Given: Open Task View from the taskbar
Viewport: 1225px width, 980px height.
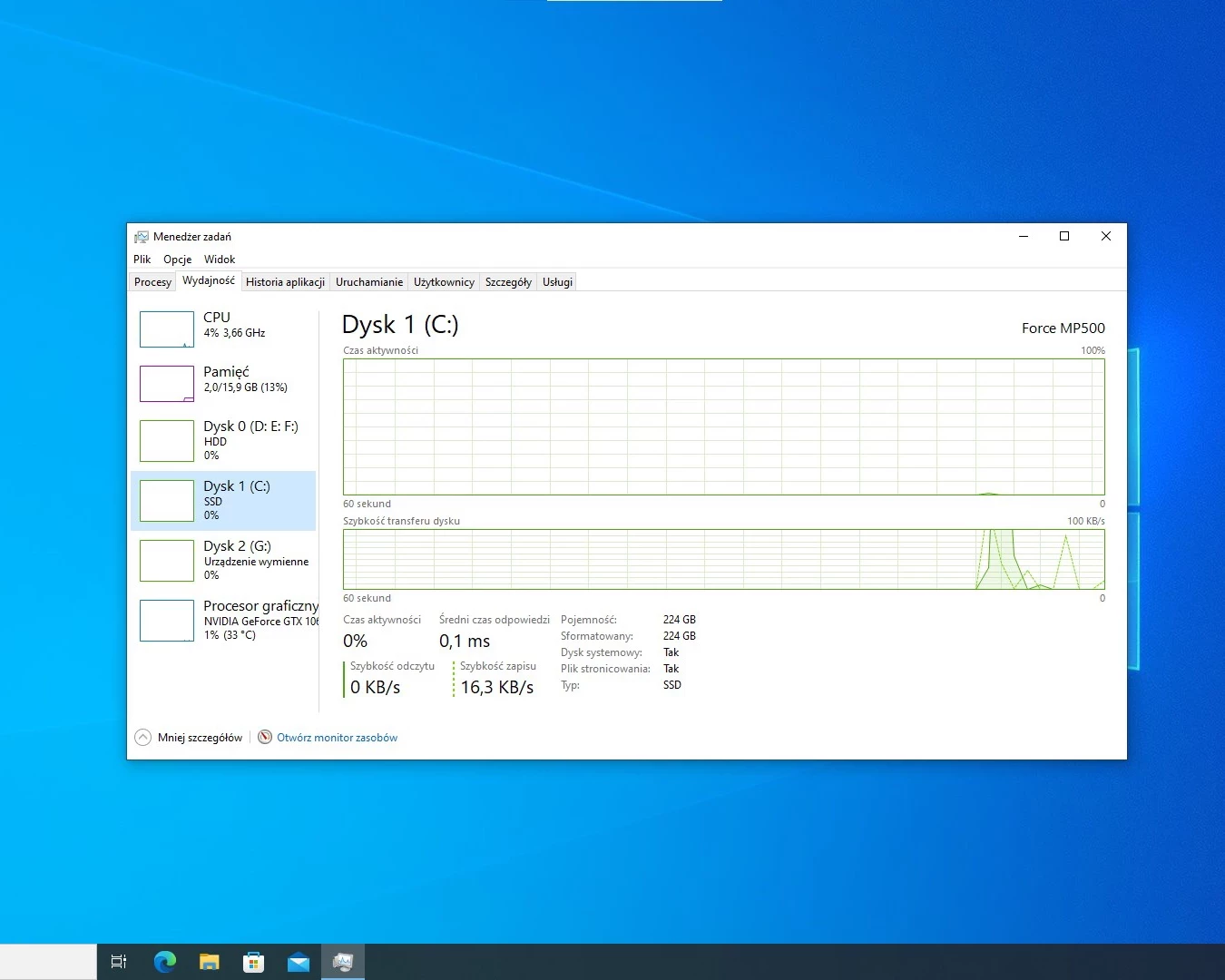Looking at the screenshot, I should click(118, 962).
